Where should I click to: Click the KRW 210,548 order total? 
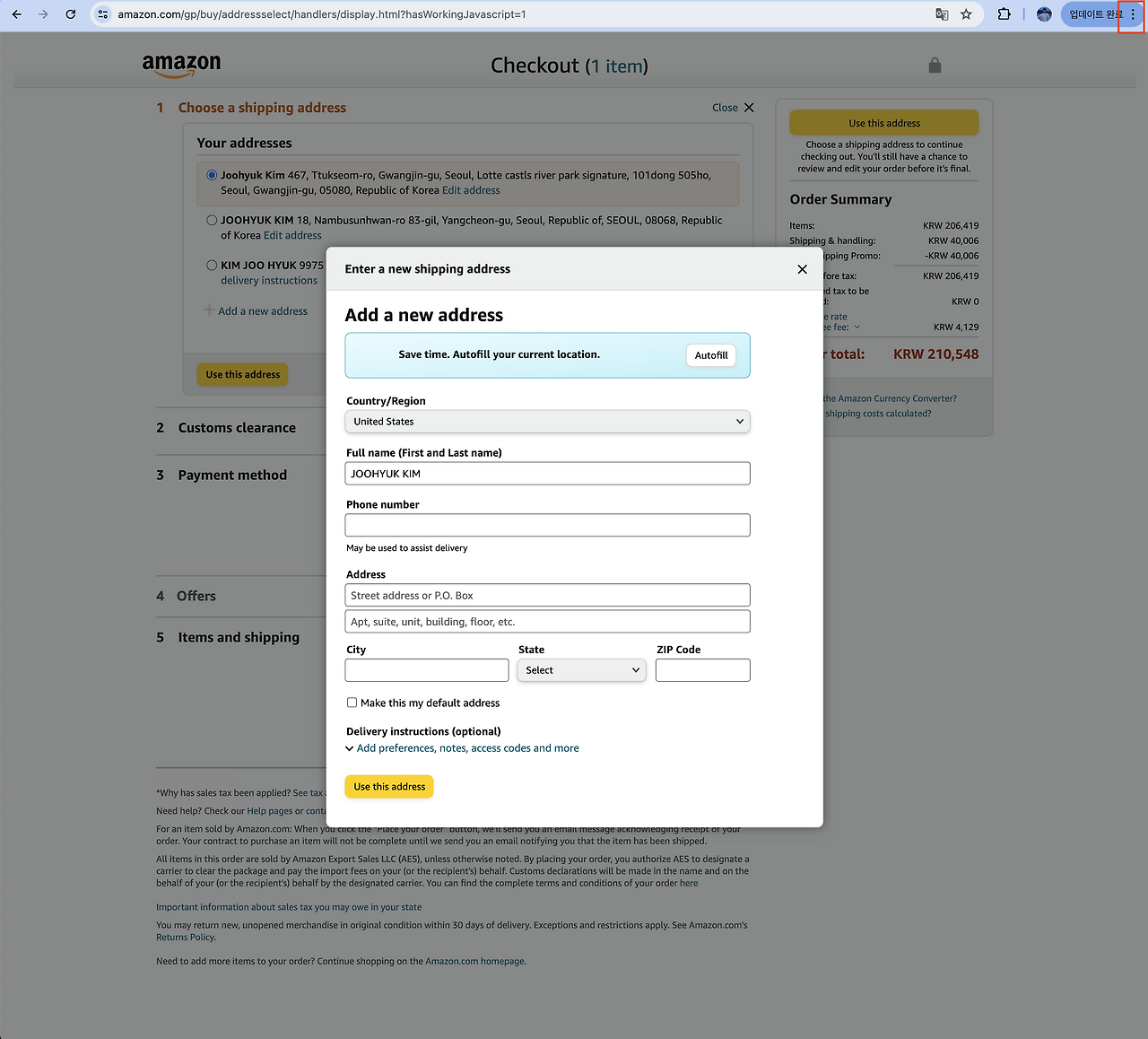coord(936,354)
